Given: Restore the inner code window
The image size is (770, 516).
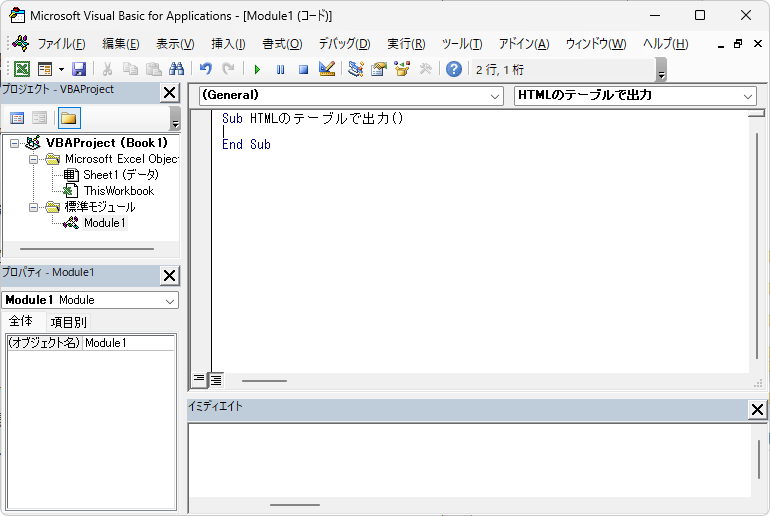Looking at the screenshot, I should click(x=738, y=44).
